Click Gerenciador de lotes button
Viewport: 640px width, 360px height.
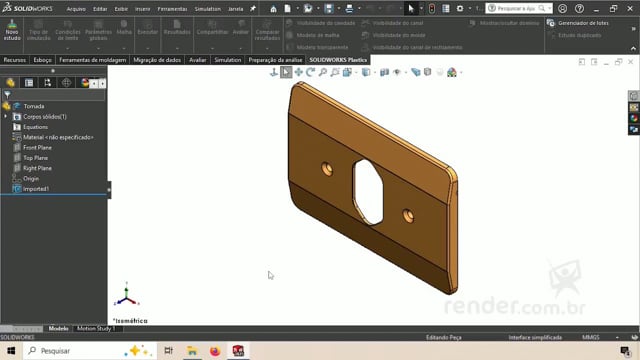coord(578,23)
